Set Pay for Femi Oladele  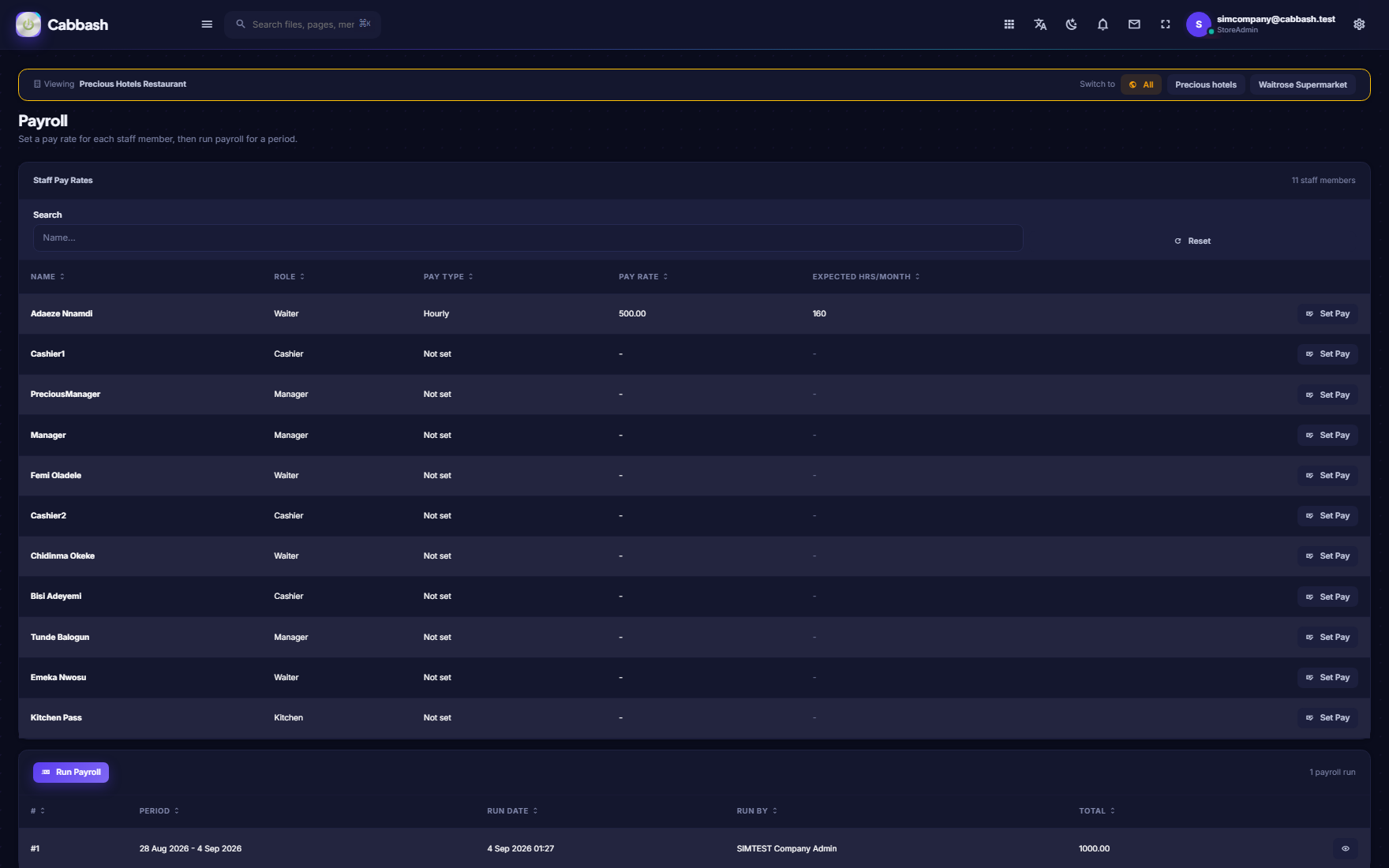[1327, 476]
